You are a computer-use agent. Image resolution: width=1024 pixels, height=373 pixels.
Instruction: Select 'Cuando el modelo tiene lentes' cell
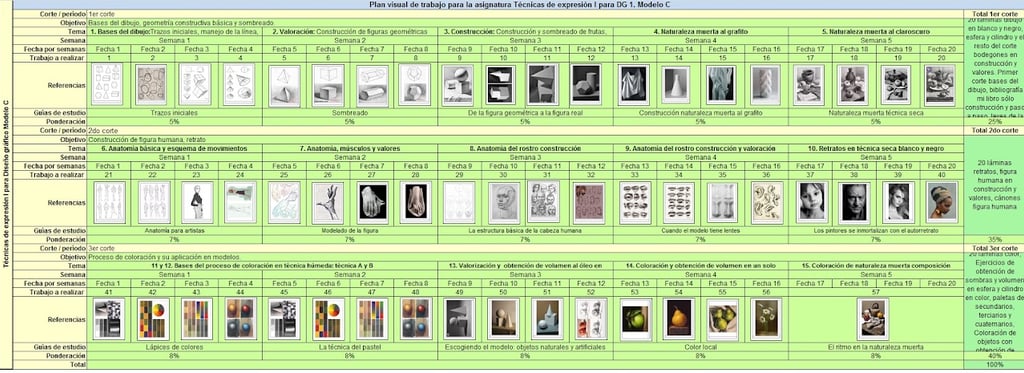701,231
